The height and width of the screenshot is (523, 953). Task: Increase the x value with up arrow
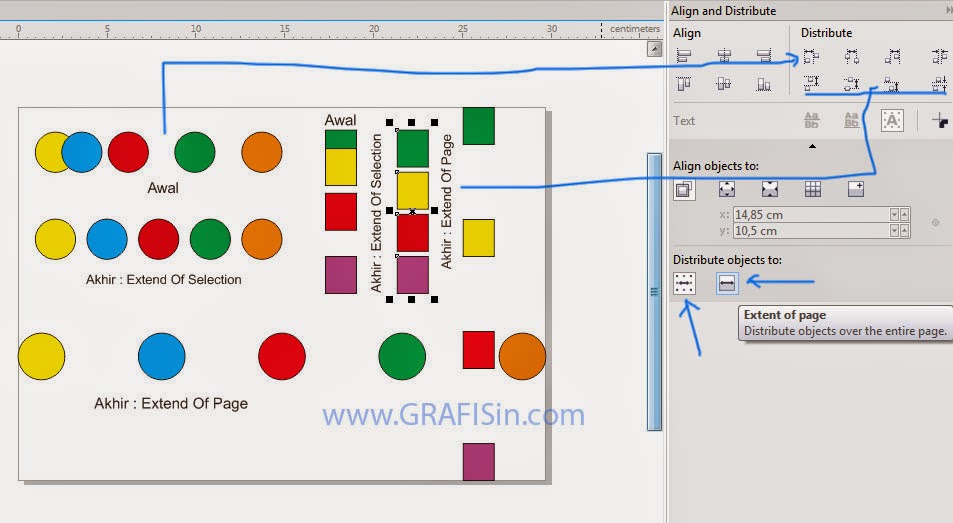coord(904,214)
